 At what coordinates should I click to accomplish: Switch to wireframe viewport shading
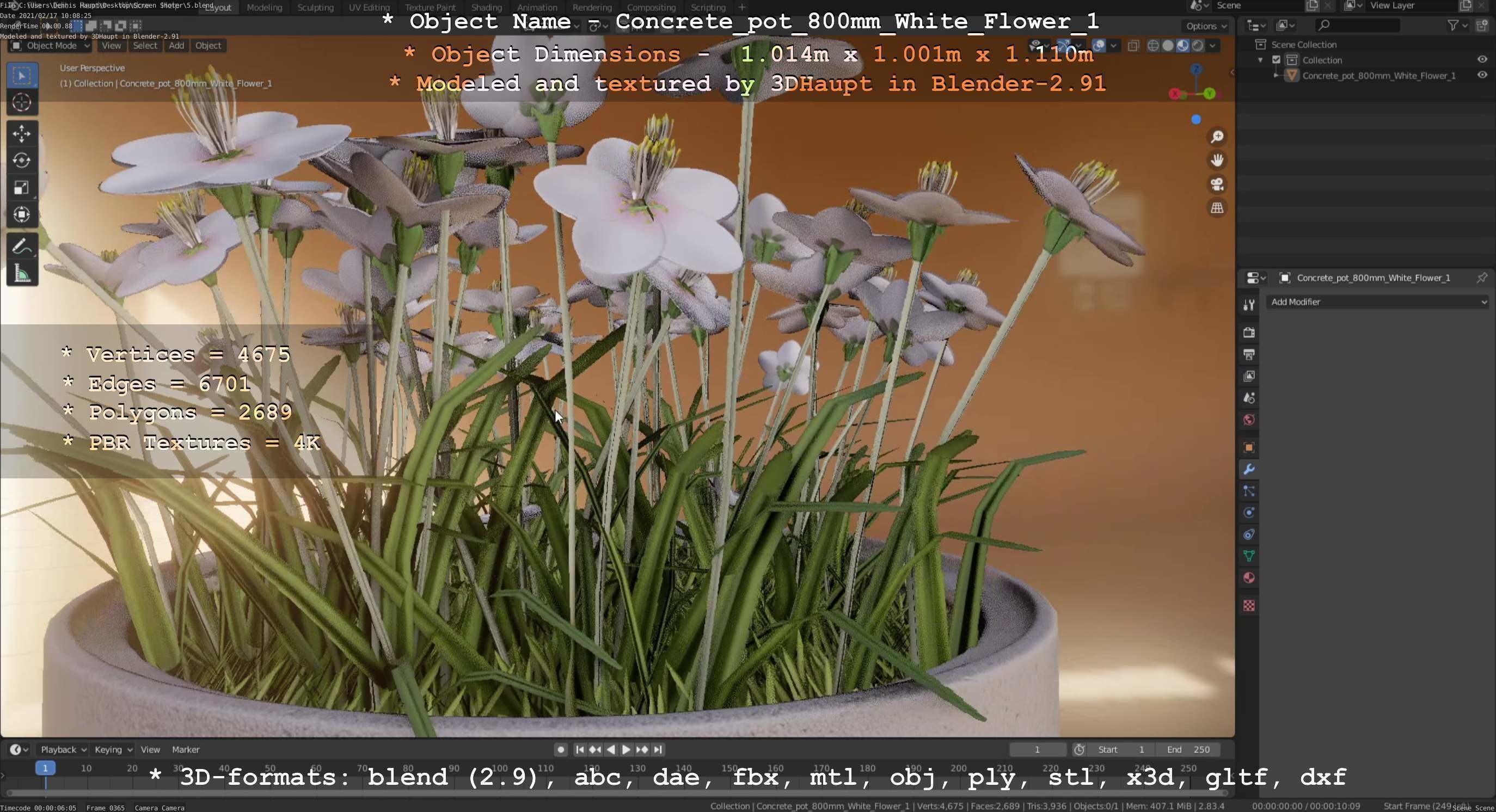pos(1154,46)
